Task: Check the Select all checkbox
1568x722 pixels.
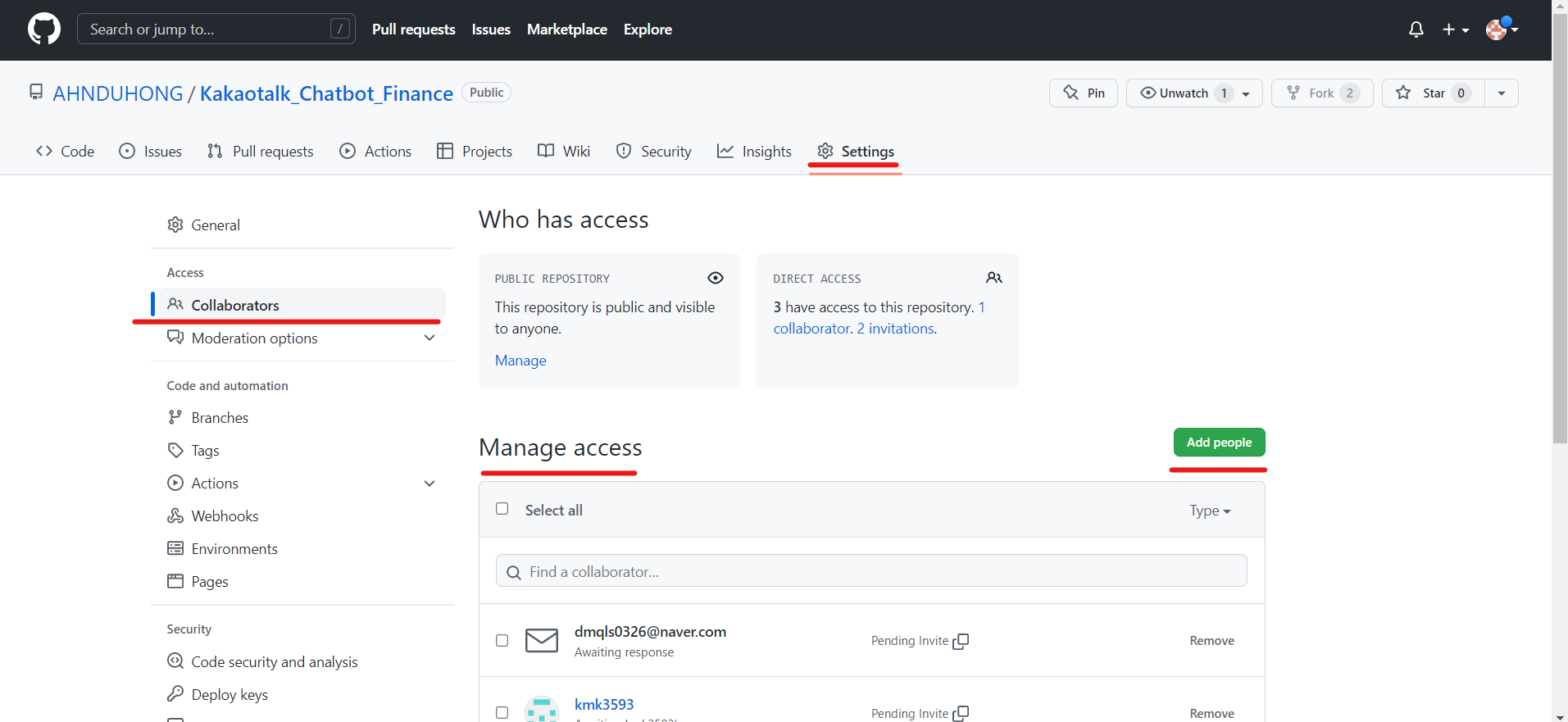Action: (x=502, y=509)
